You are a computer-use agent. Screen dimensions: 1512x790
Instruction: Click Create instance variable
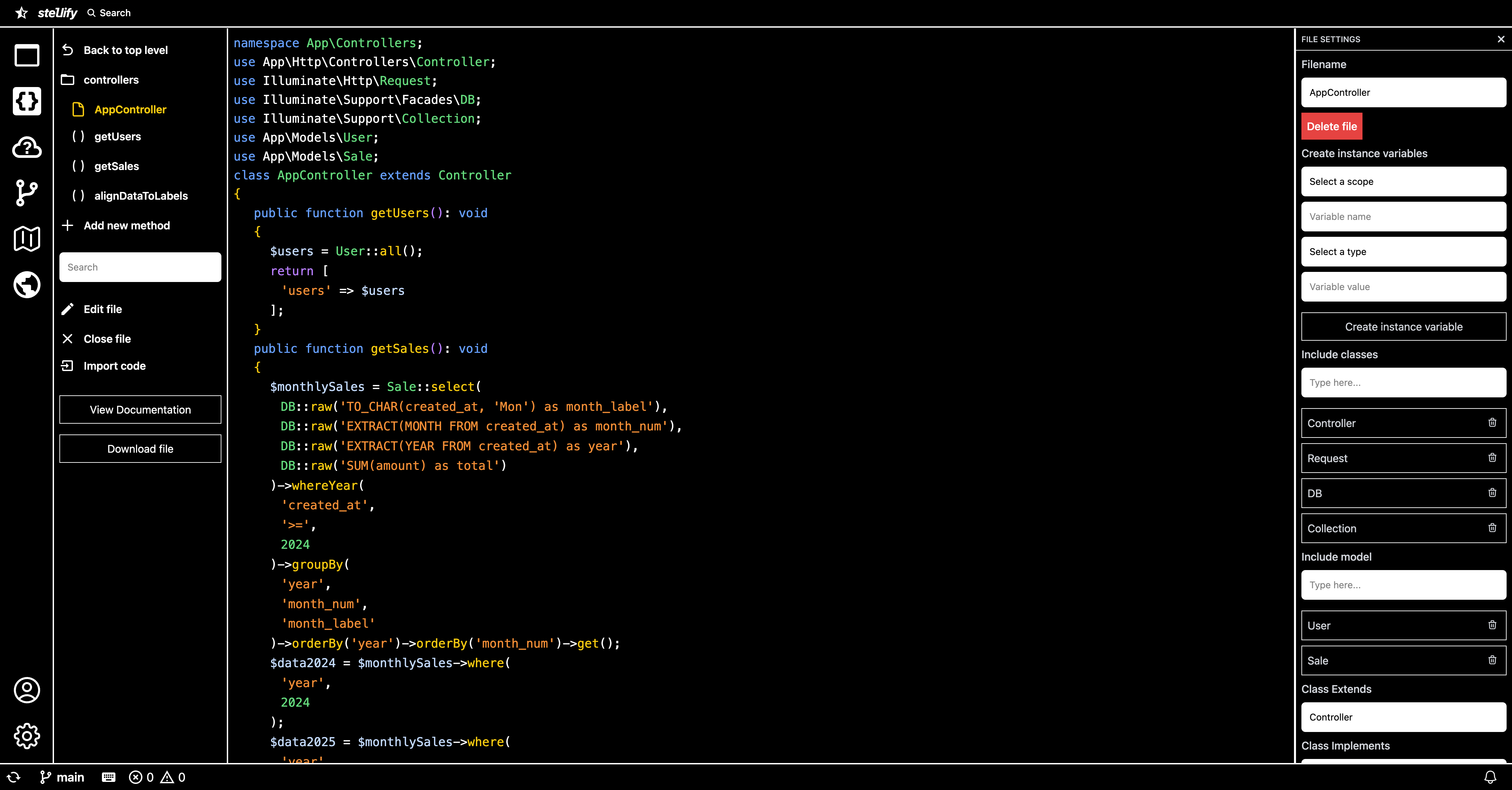click(x=1403, y=327)
